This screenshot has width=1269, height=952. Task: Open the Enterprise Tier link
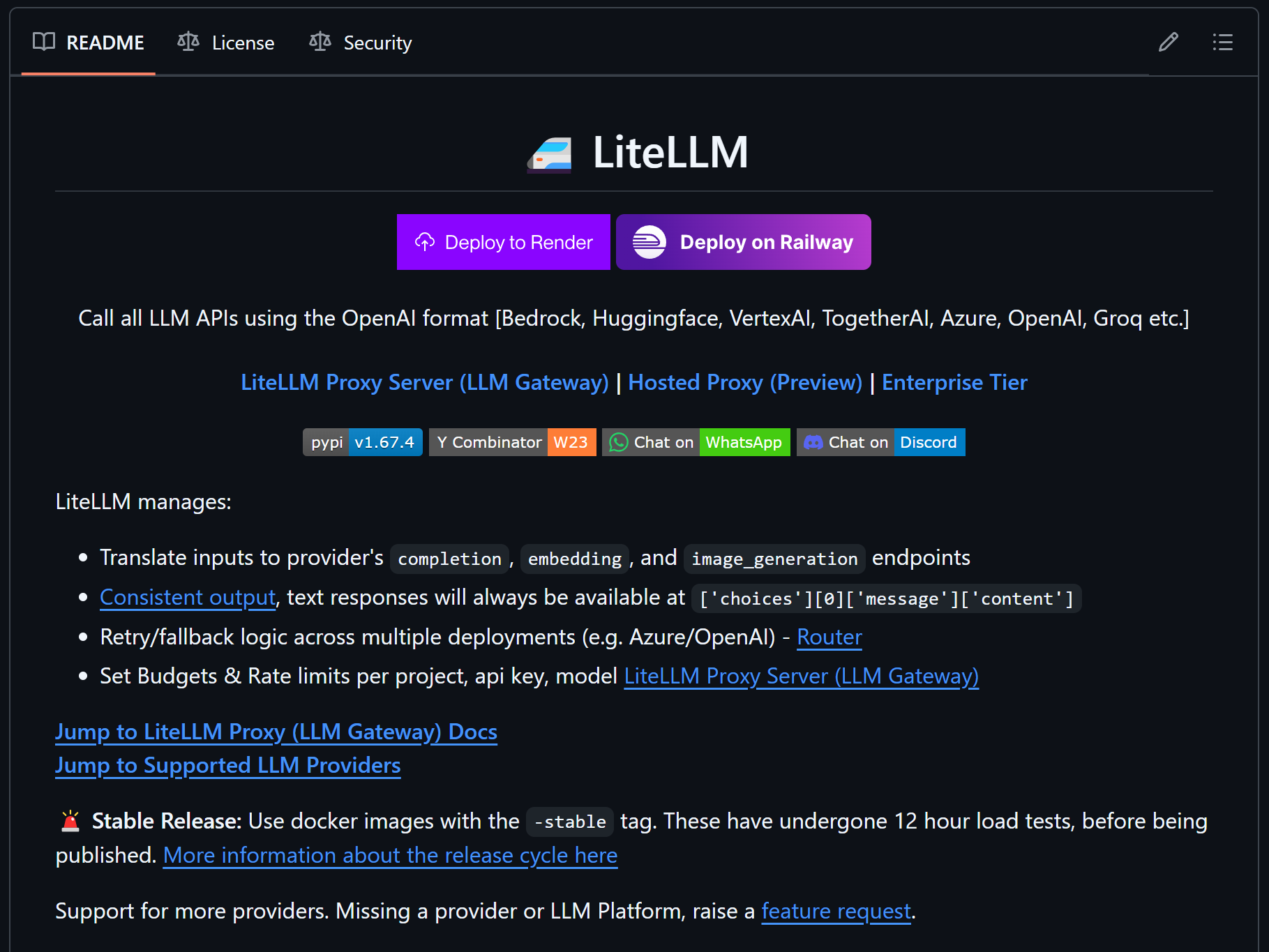954,382
